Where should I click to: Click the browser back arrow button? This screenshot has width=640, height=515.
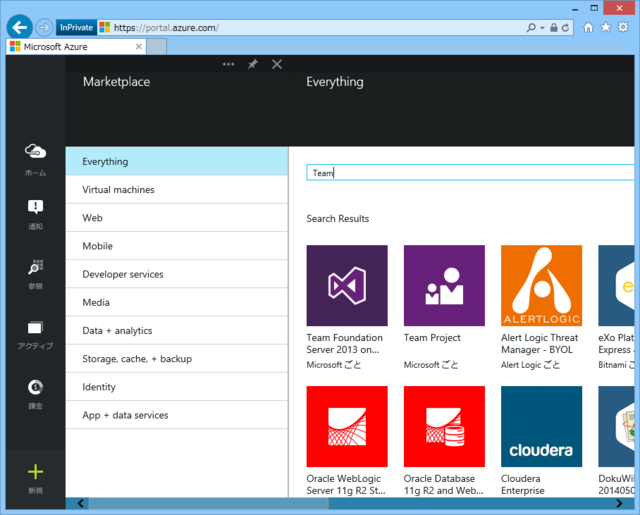click(x=19, y=27)
